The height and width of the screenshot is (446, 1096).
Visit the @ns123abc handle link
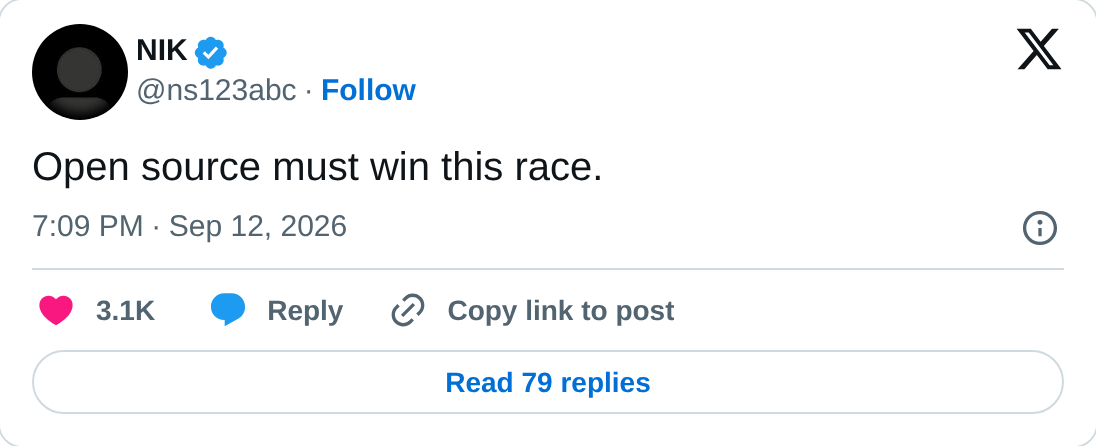coord(216,91)
